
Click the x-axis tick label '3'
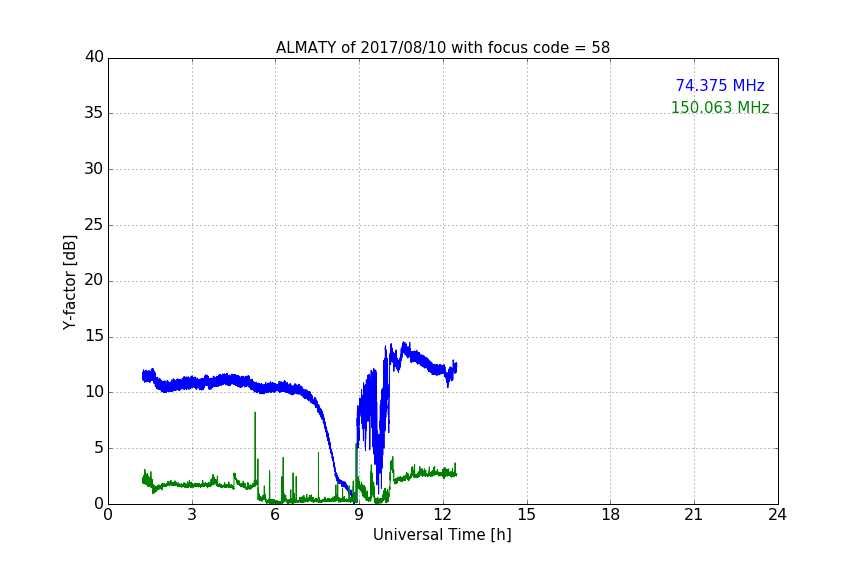tap(192, 515)
